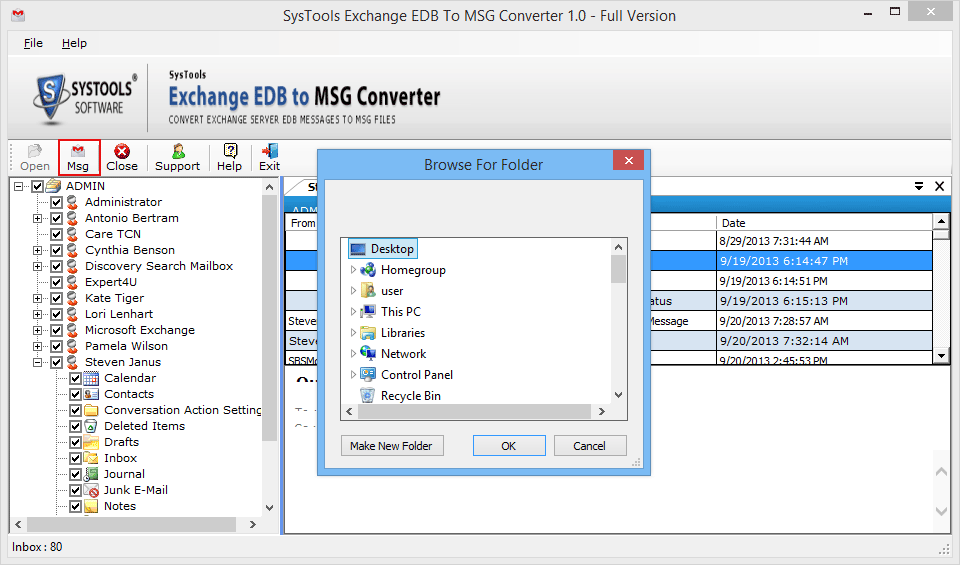Select the Deleted Items folder icon

[x=91, y=426]
